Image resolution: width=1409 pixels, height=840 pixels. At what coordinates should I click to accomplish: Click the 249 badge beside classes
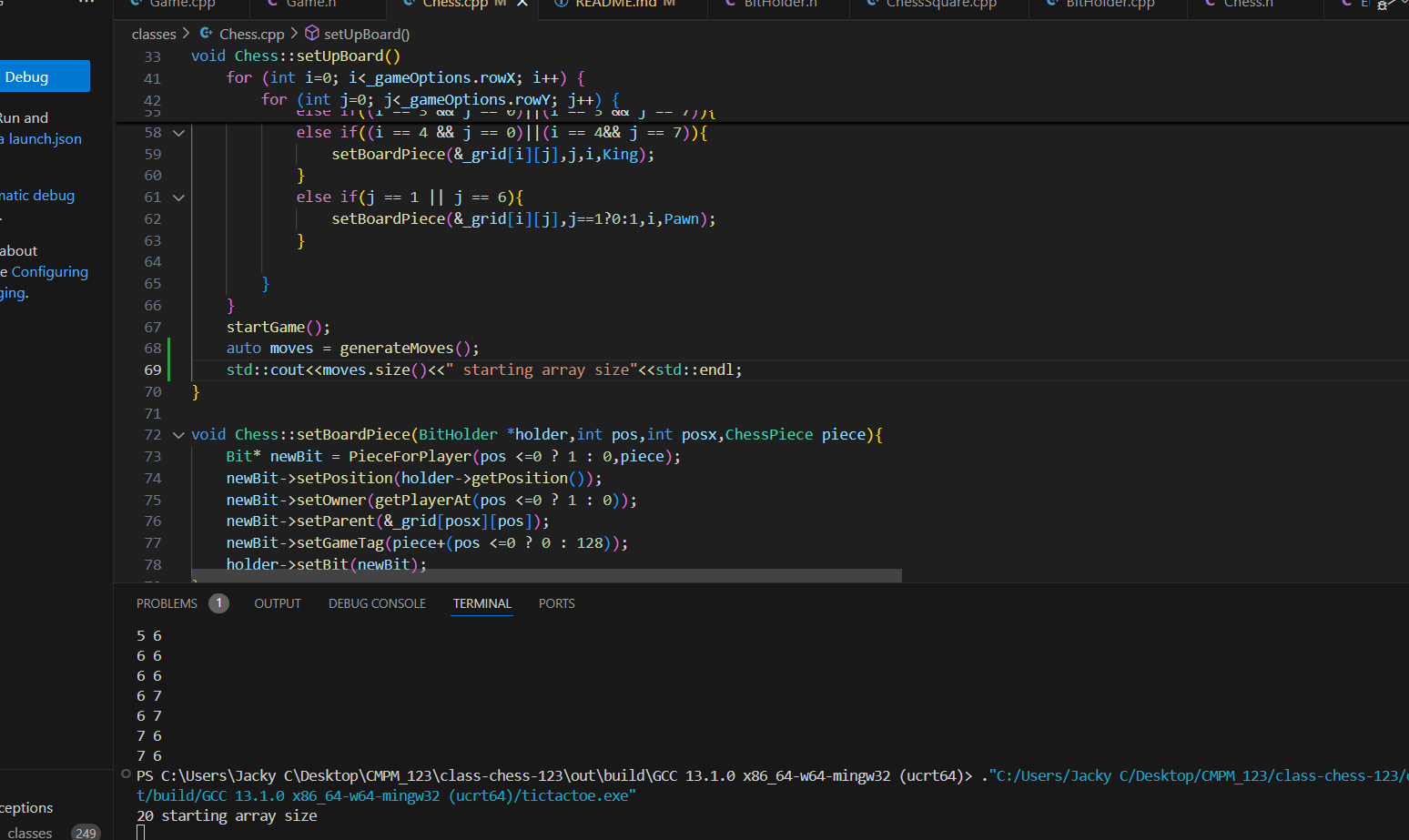pyautogui.click(x=86, y=833)
